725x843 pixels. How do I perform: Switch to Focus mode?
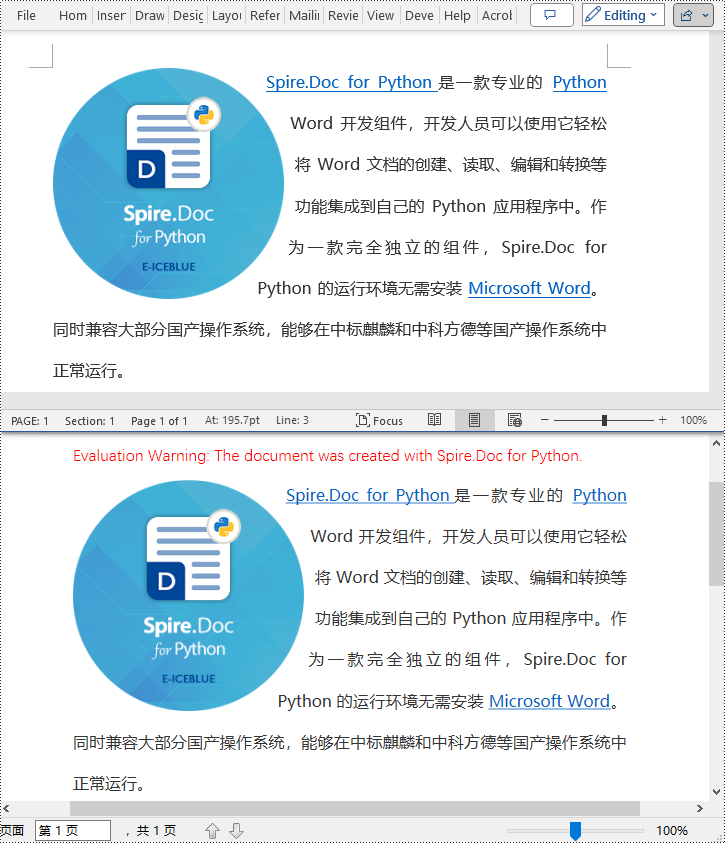379,420
